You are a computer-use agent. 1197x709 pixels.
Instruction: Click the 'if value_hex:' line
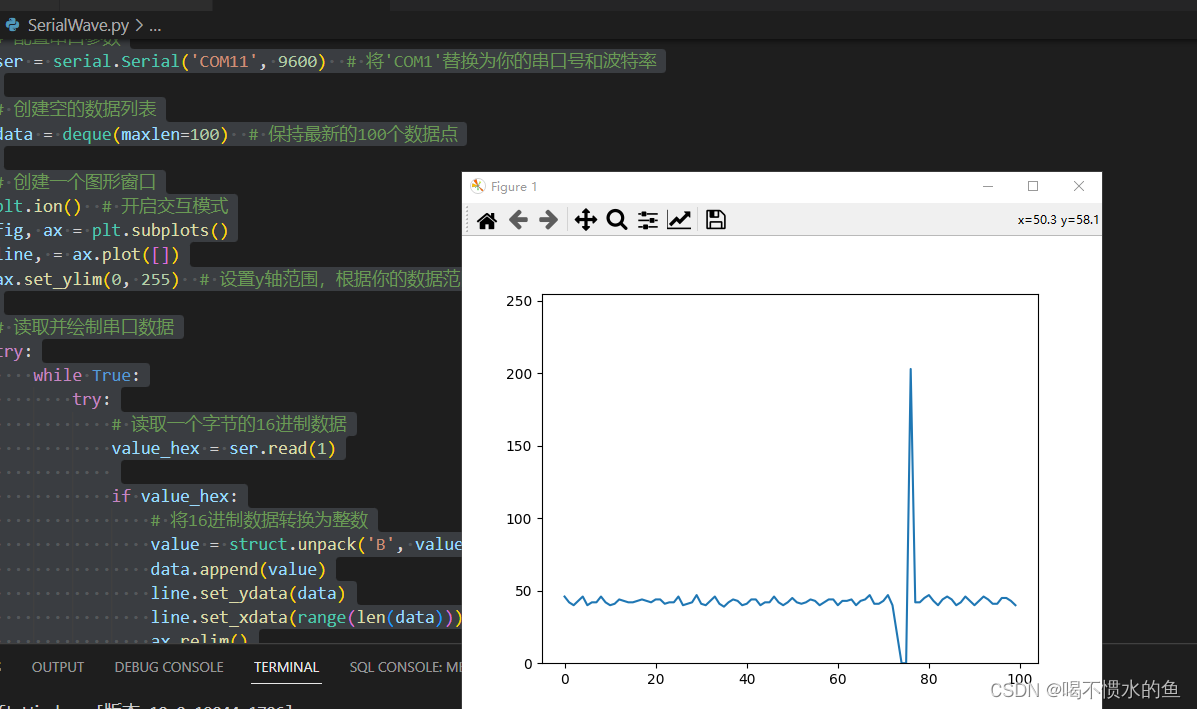pyautogui.click(x=175, y=496)
